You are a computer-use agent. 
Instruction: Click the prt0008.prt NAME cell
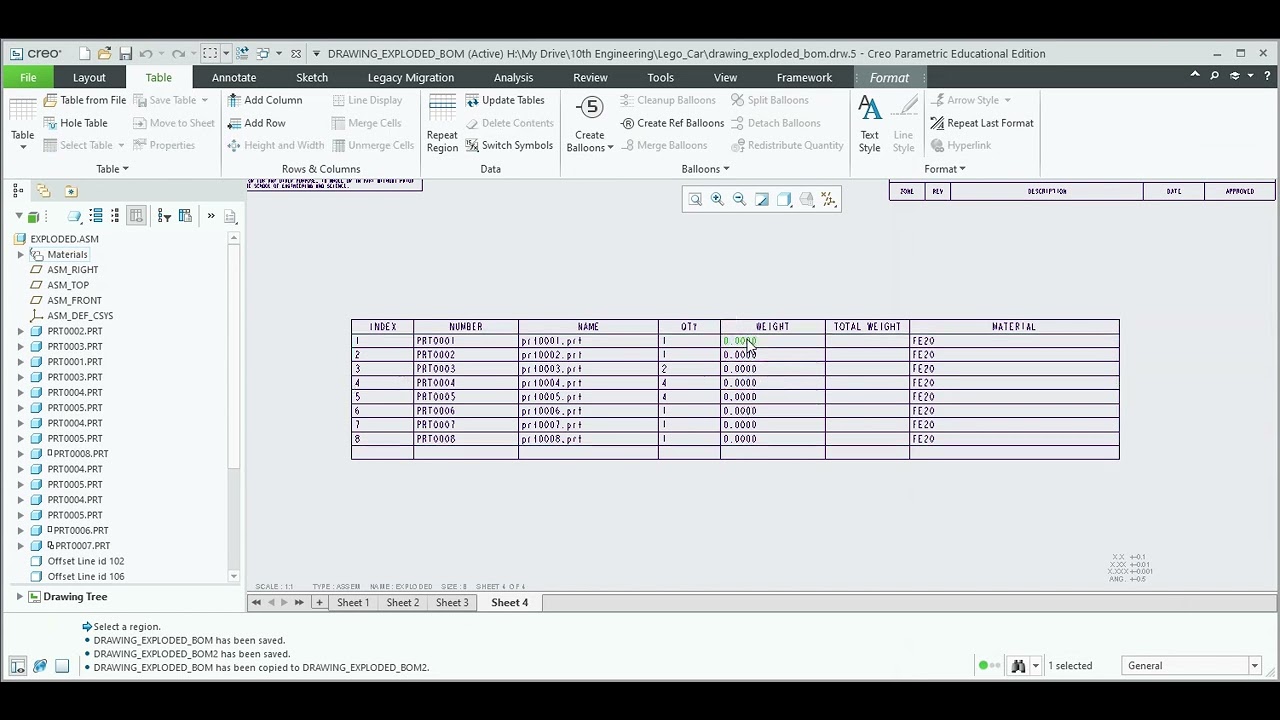click(588, 439)
